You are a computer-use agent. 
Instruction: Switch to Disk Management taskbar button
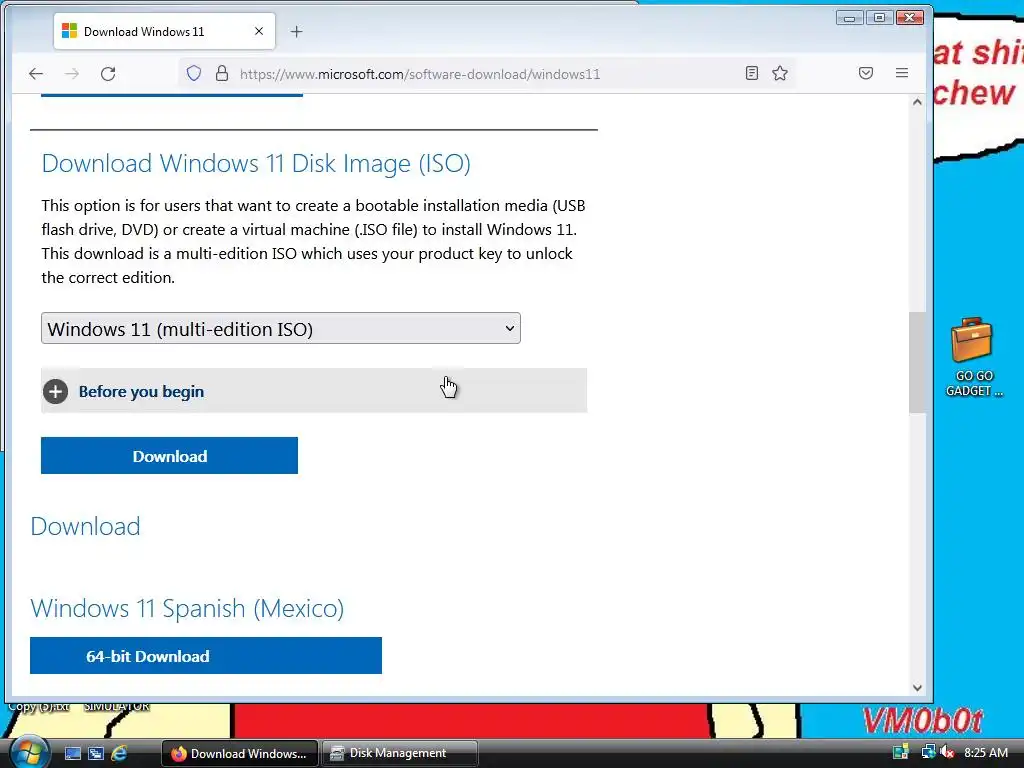(400, 753)
